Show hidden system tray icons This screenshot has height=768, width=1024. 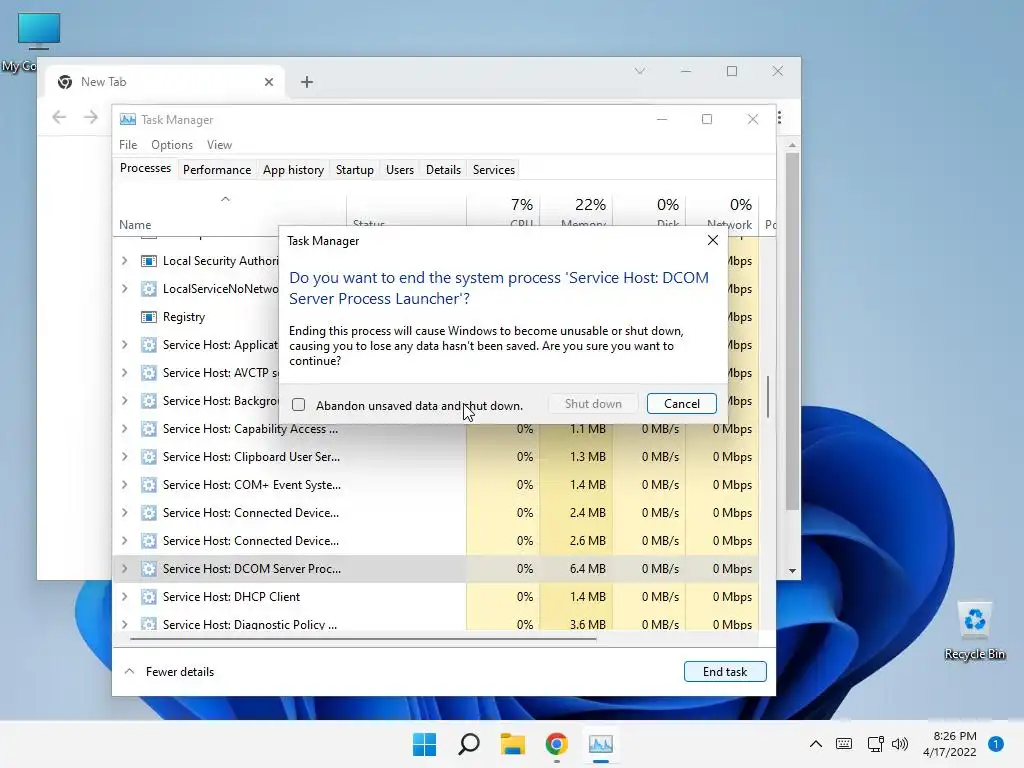coord(816,743)
